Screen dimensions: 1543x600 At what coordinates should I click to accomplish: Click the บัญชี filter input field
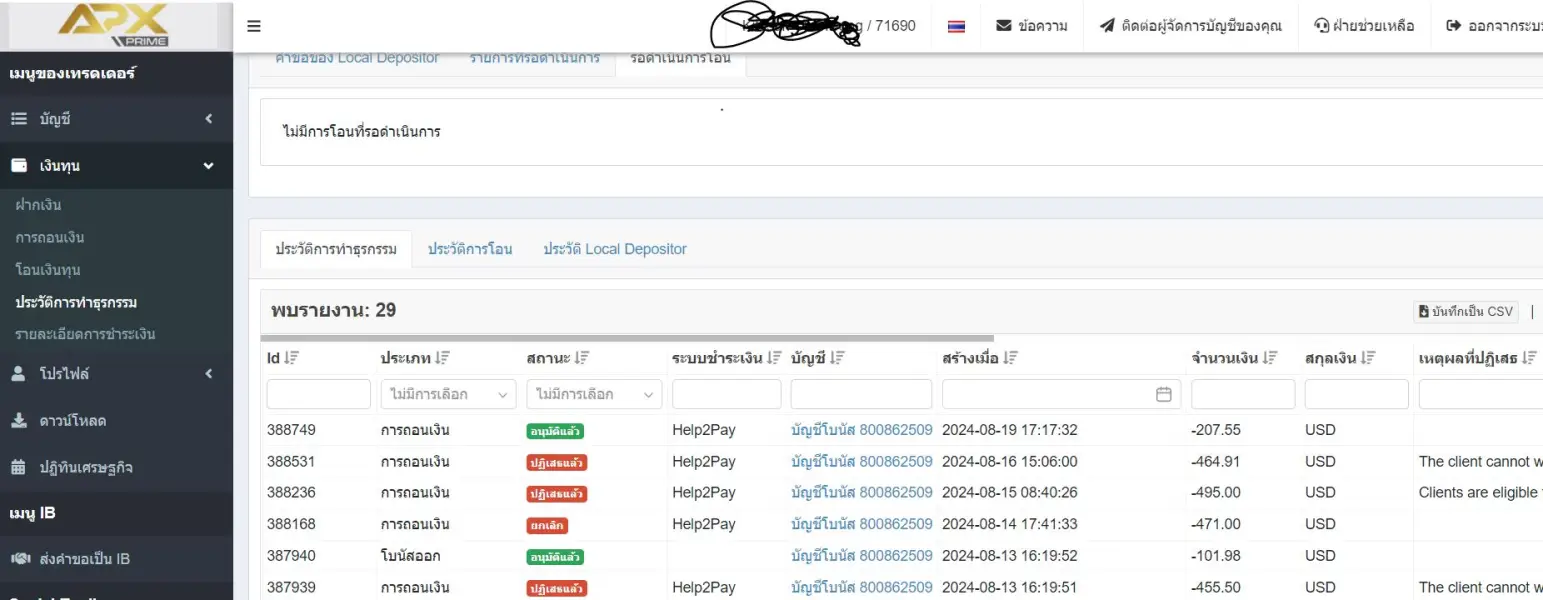pos(862,394)
